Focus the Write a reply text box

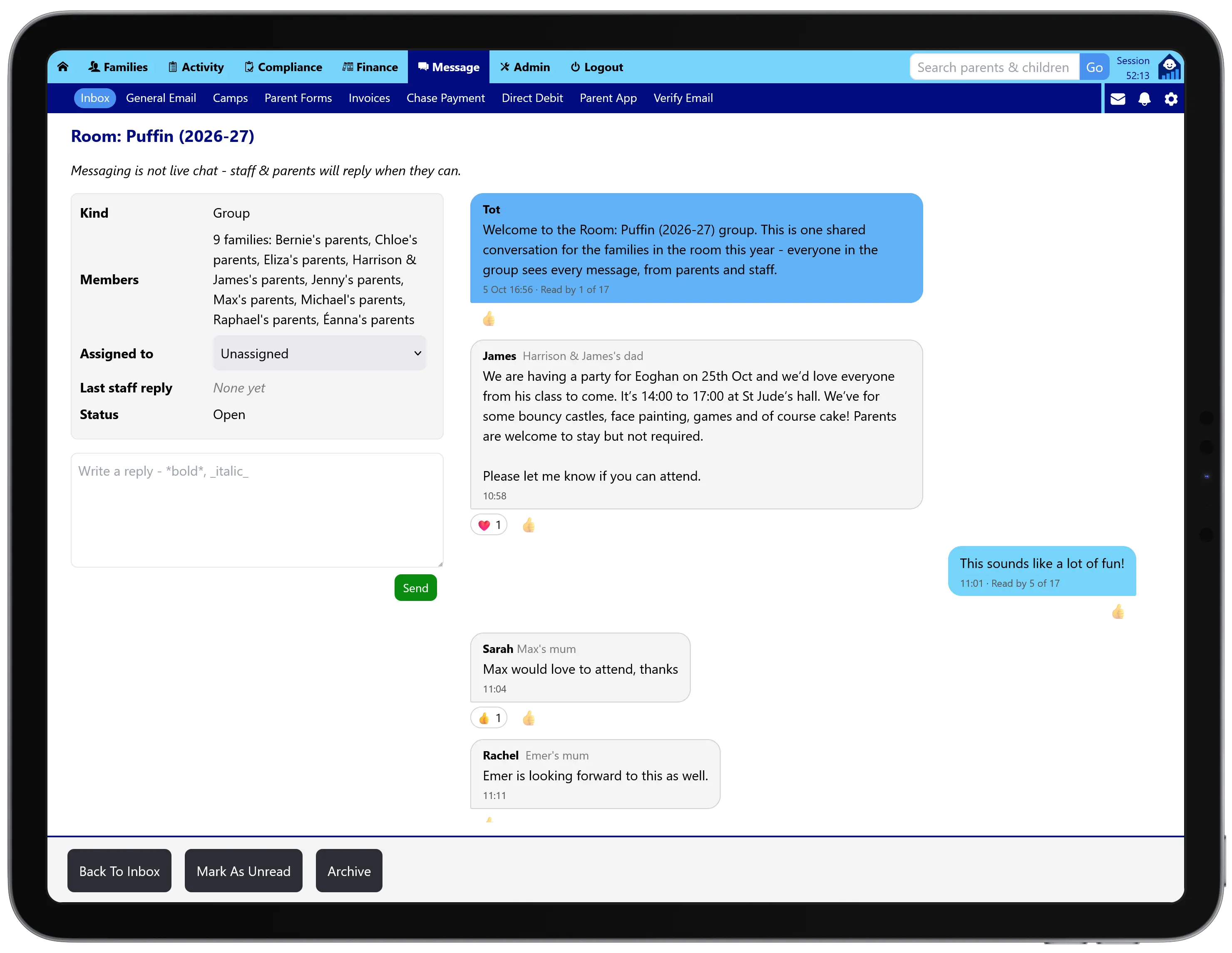pos(257,510)
